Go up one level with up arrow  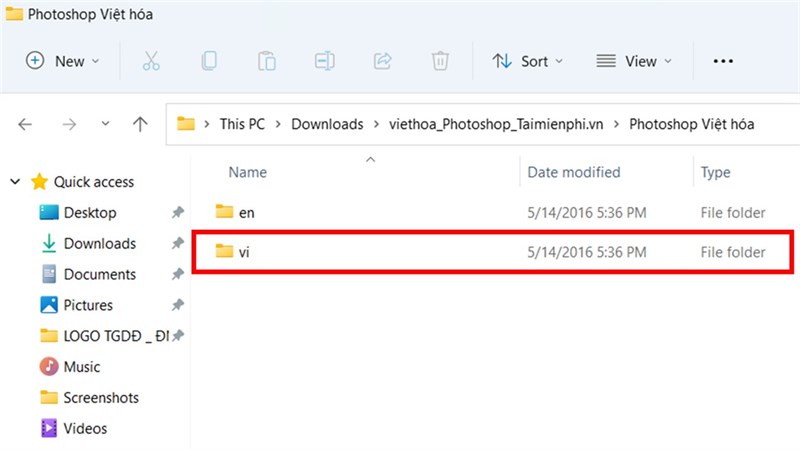point(140,123)
